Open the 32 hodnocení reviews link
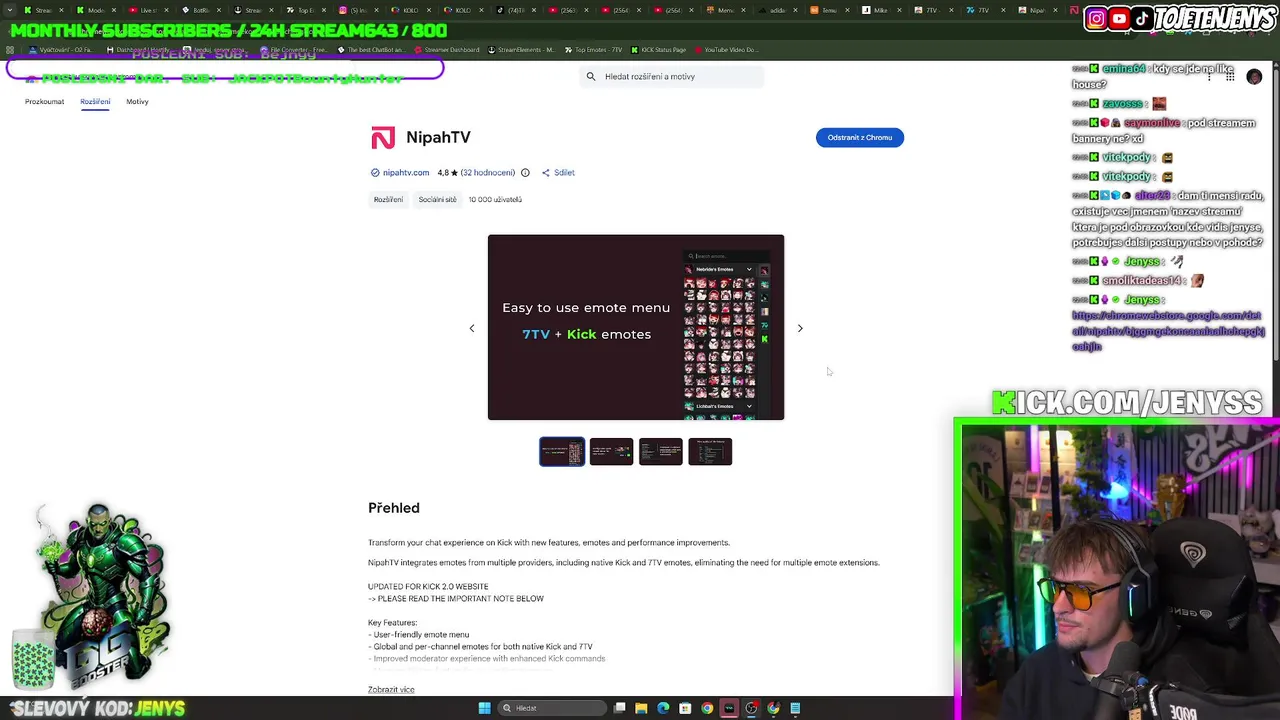 coord(488,173)
